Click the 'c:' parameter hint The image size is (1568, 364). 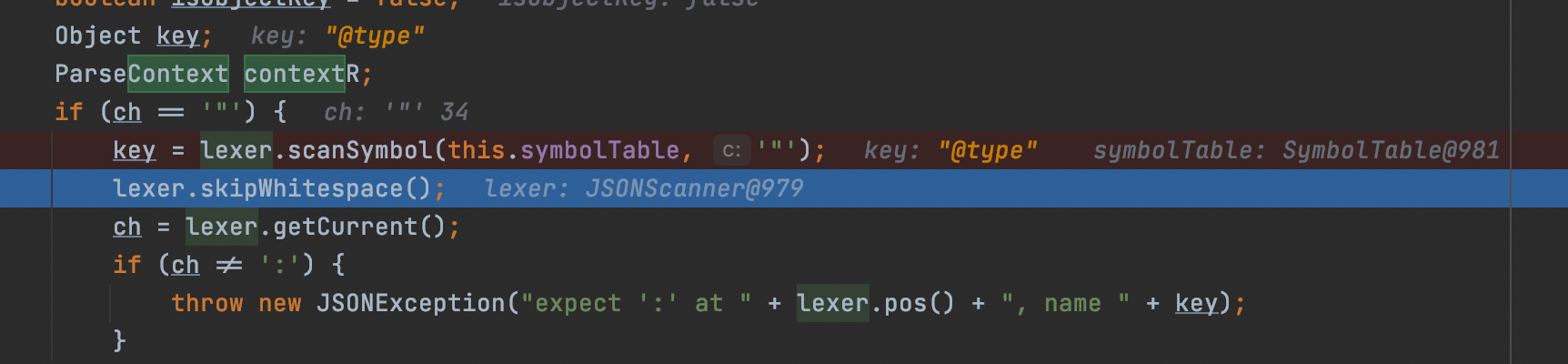pyautogui.click(x=731, y=150)
